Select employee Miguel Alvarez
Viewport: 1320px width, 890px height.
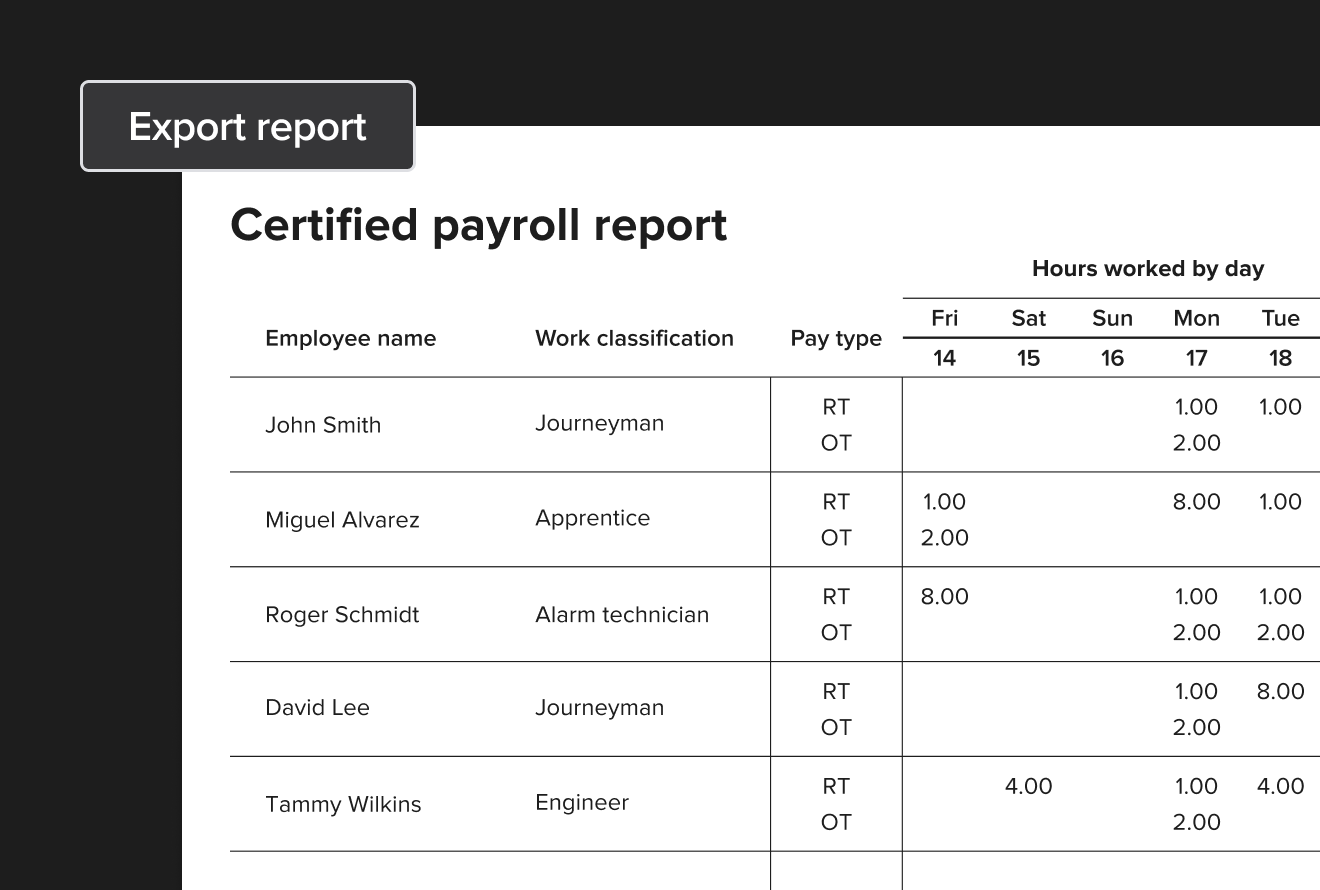click(342, 520)
